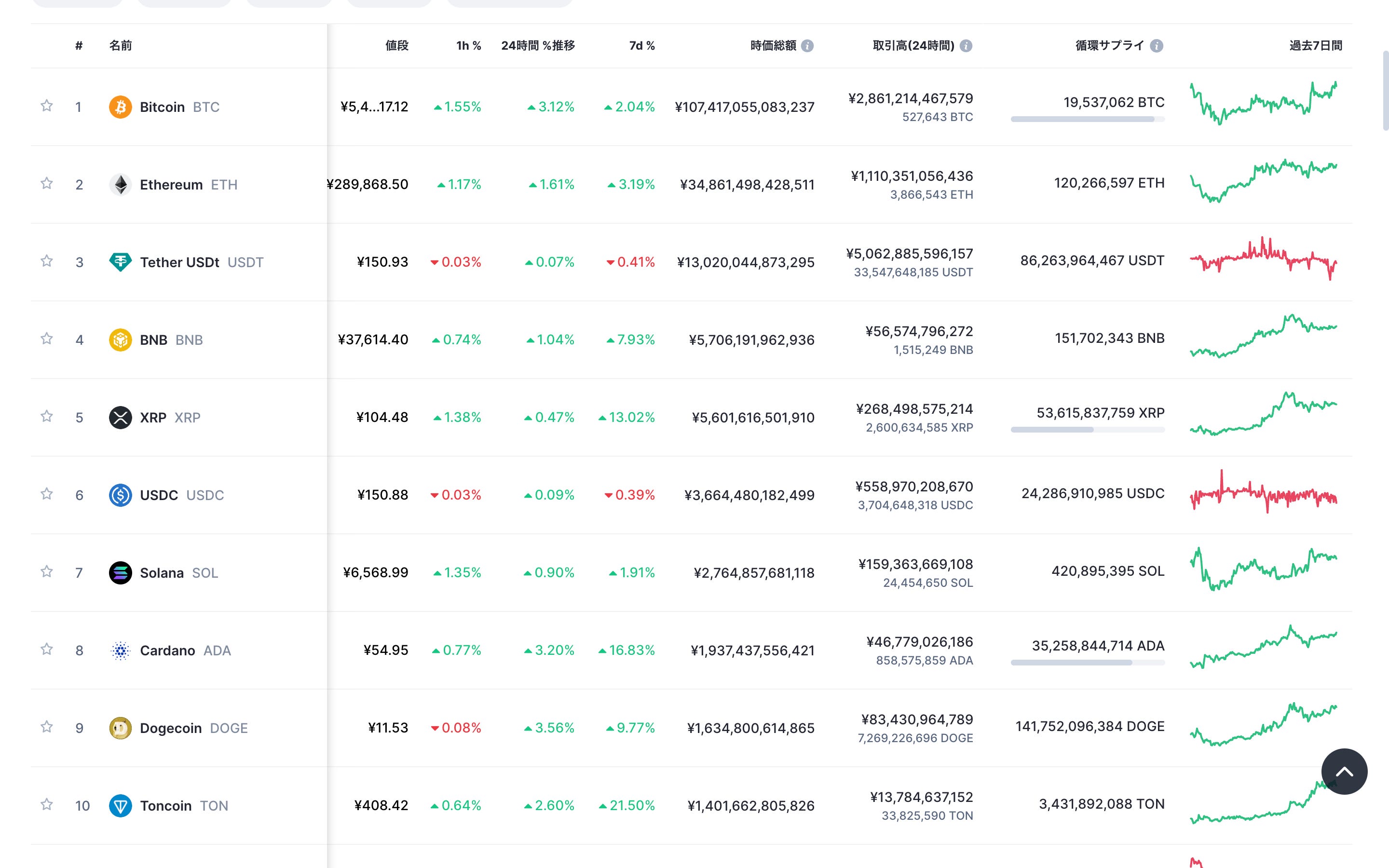Open USDC 7-day sparkline chart
Screen dimensions: 1389x868
pos(1263,492)
